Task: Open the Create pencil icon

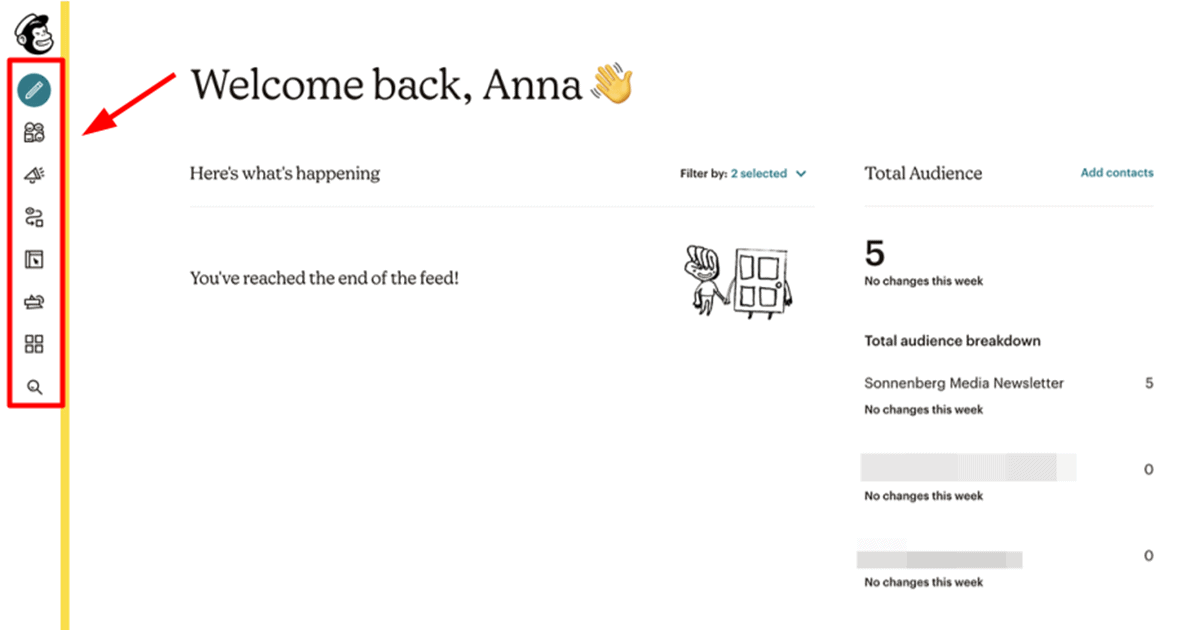Action: [34, 91]
